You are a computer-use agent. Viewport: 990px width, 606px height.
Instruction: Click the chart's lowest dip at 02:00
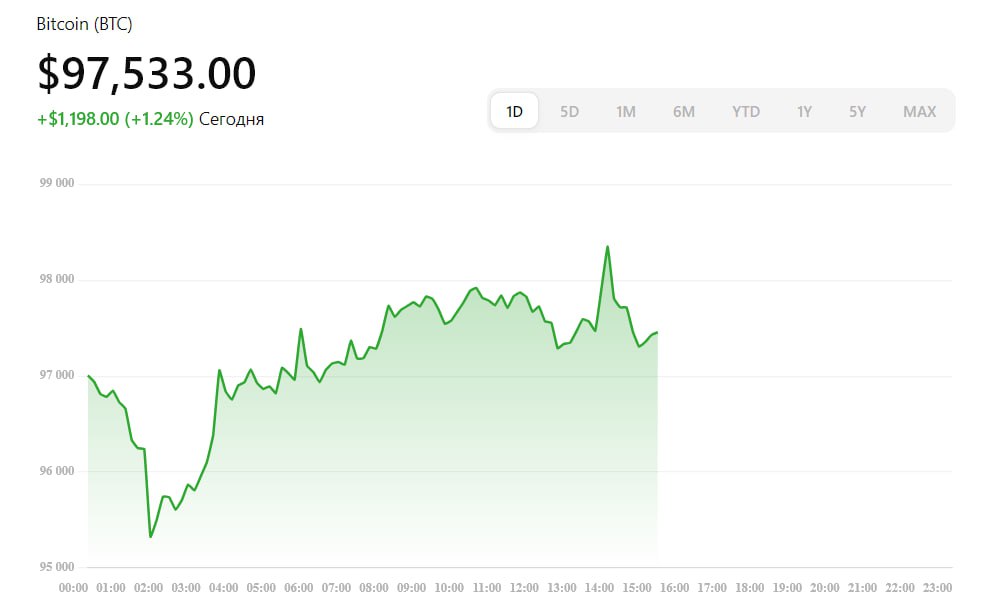click(150, 536)
